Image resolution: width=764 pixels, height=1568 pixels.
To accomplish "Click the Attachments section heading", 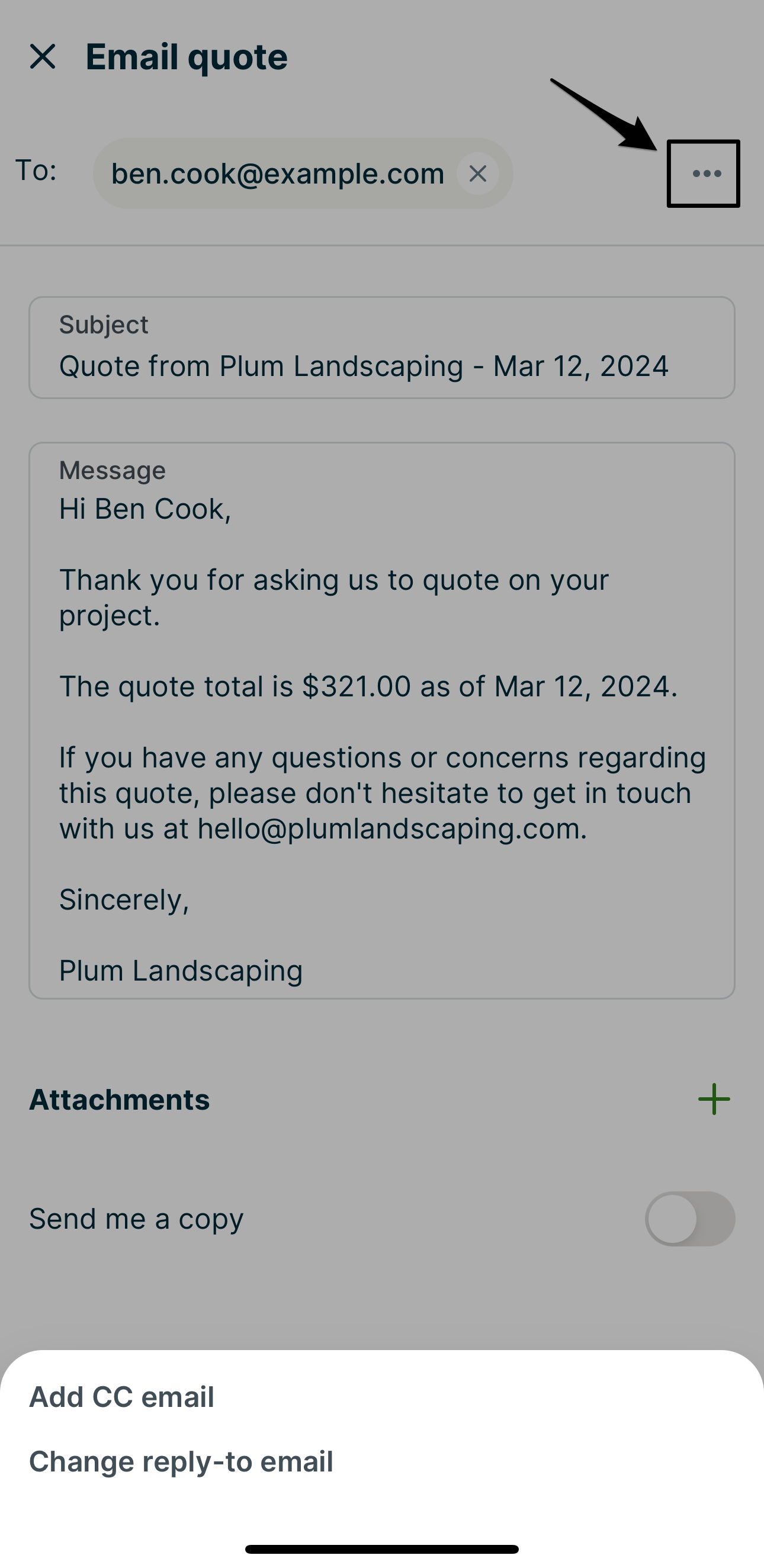I will coord(119,1100).
